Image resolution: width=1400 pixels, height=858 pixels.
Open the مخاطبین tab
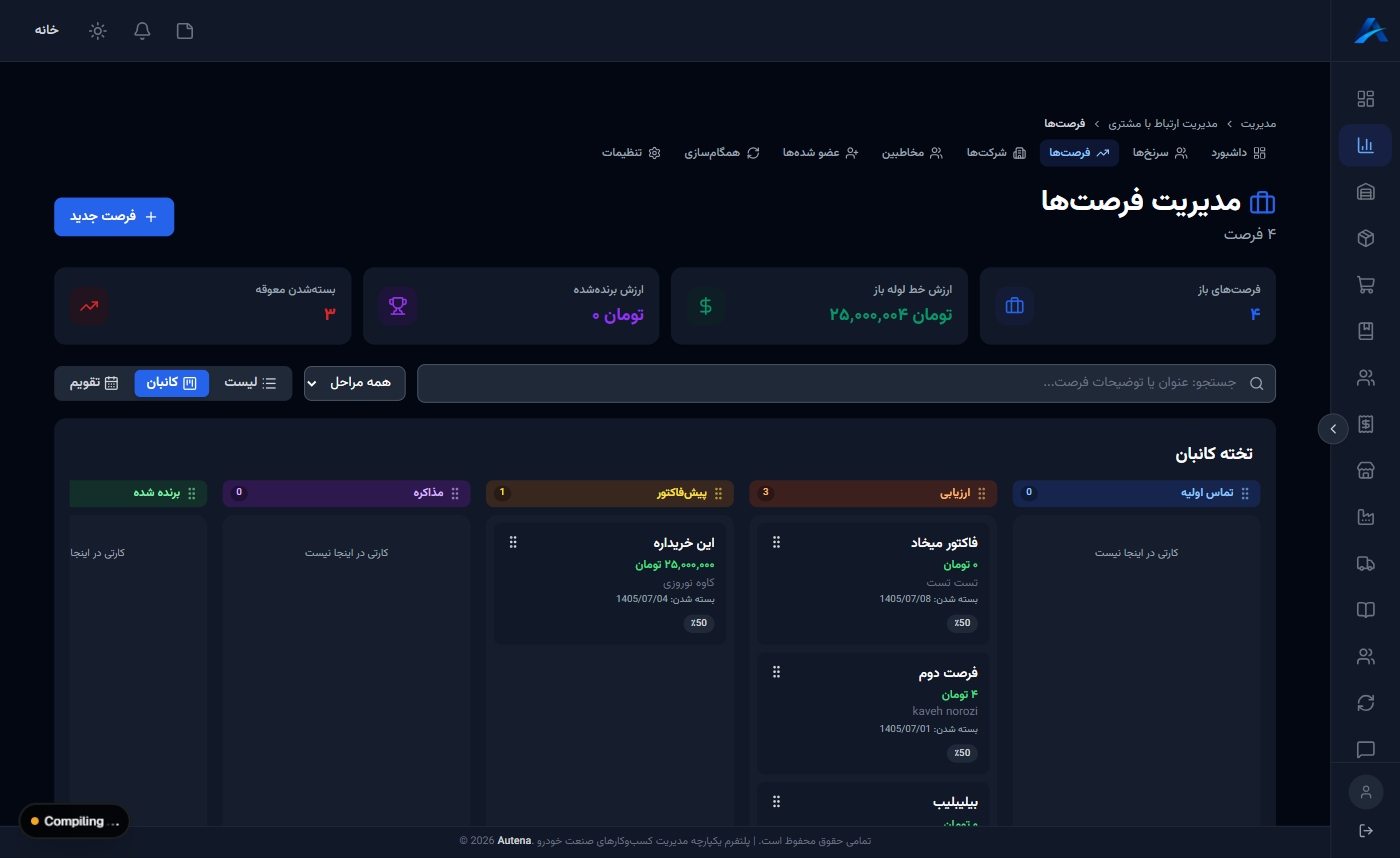[x=912, y=153]
